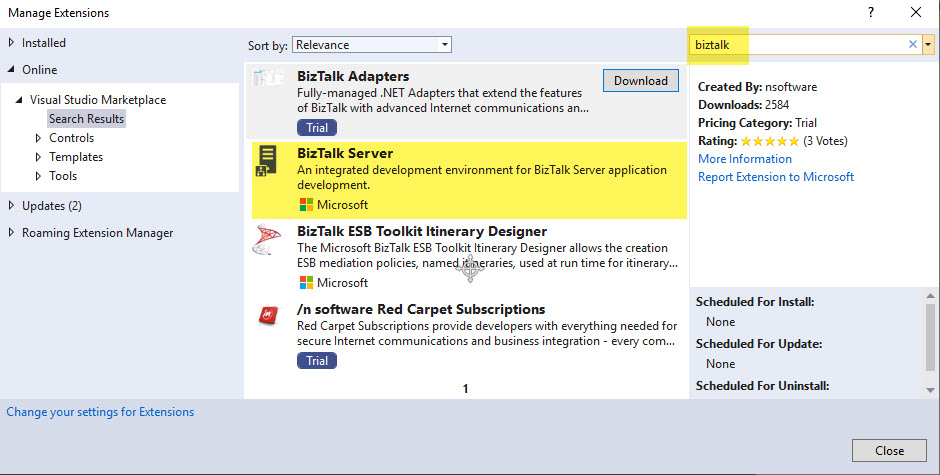The image size is (940, 475).
Task: Click the Tools tree label
Action: 63,176
